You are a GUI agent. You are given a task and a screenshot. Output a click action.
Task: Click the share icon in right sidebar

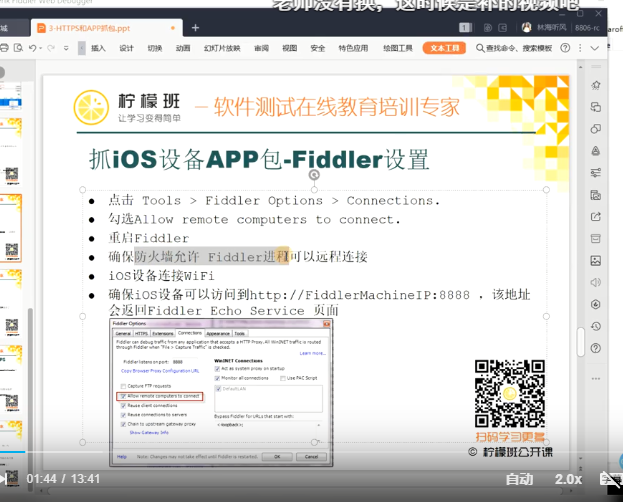596,217
